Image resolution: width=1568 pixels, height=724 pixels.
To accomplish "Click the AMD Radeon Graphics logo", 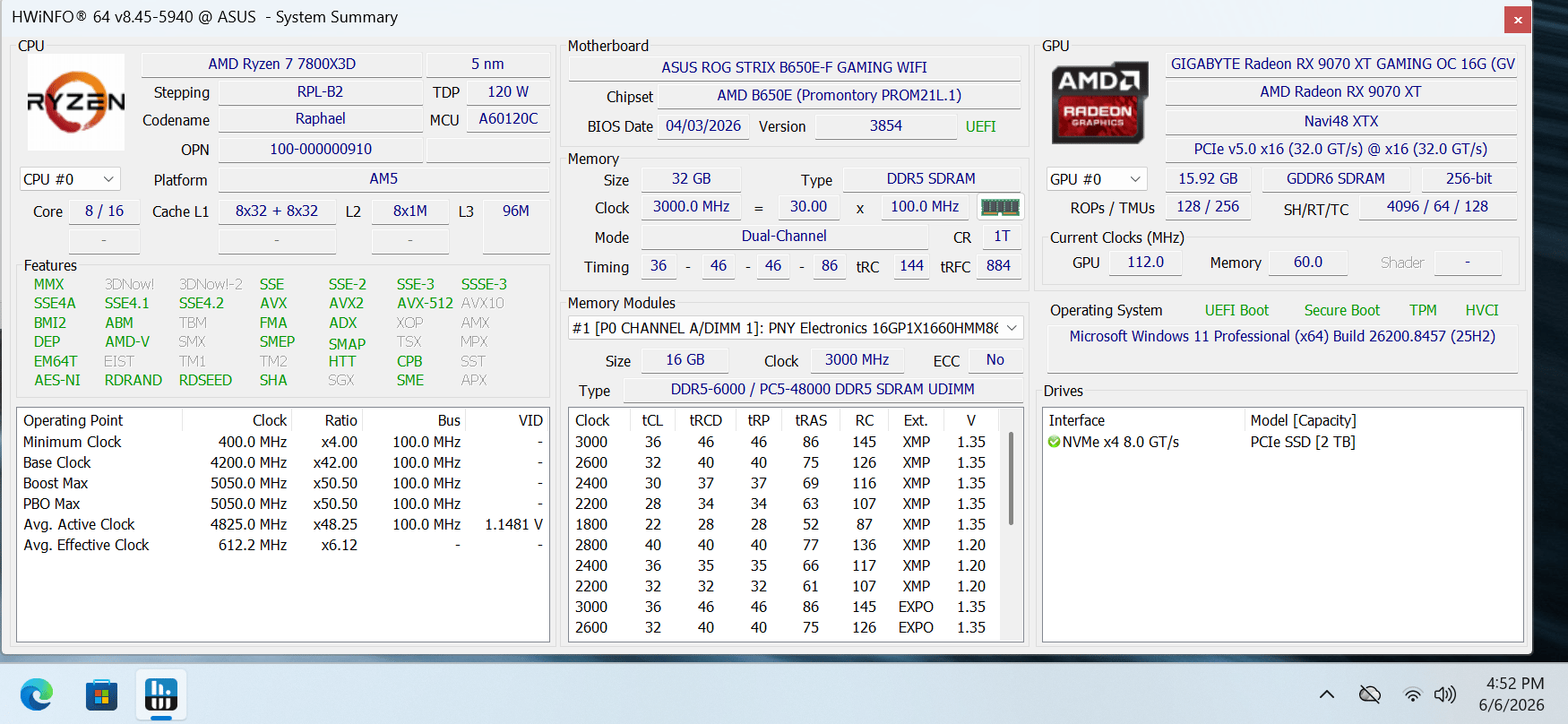I will click(x=1098, y=102).
